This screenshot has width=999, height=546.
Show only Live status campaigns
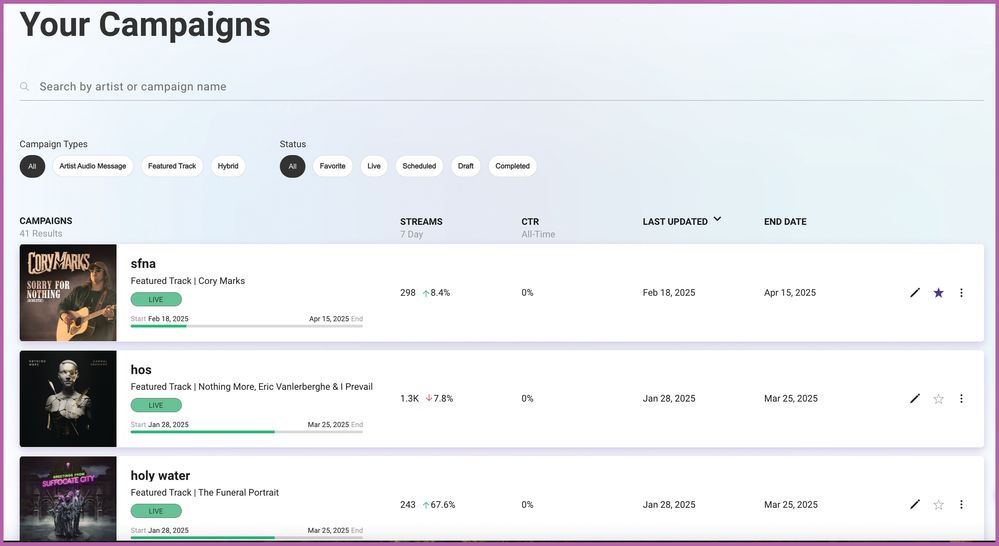coord(374,166)
